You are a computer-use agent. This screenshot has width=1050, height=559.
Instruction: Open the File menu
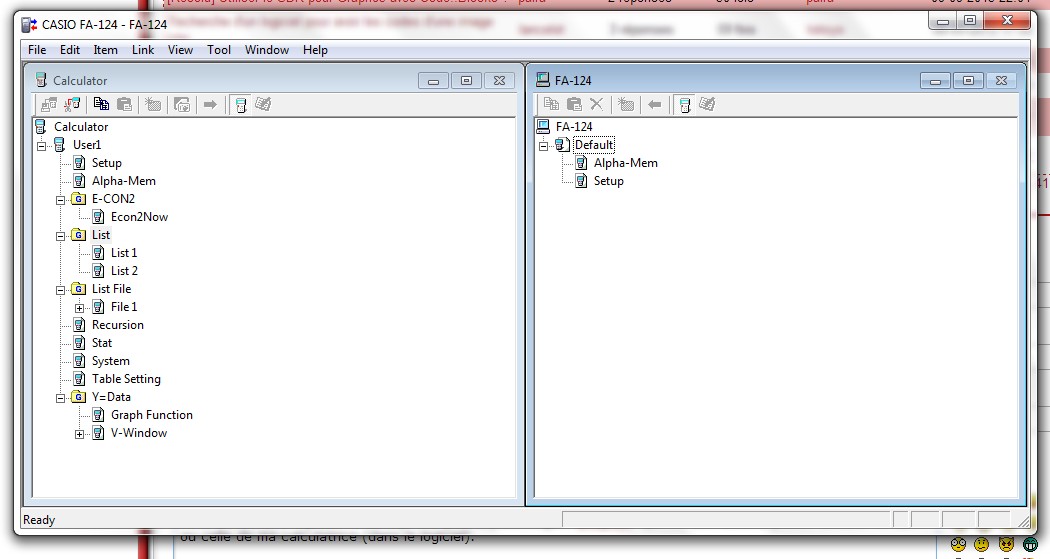[37, 50]
